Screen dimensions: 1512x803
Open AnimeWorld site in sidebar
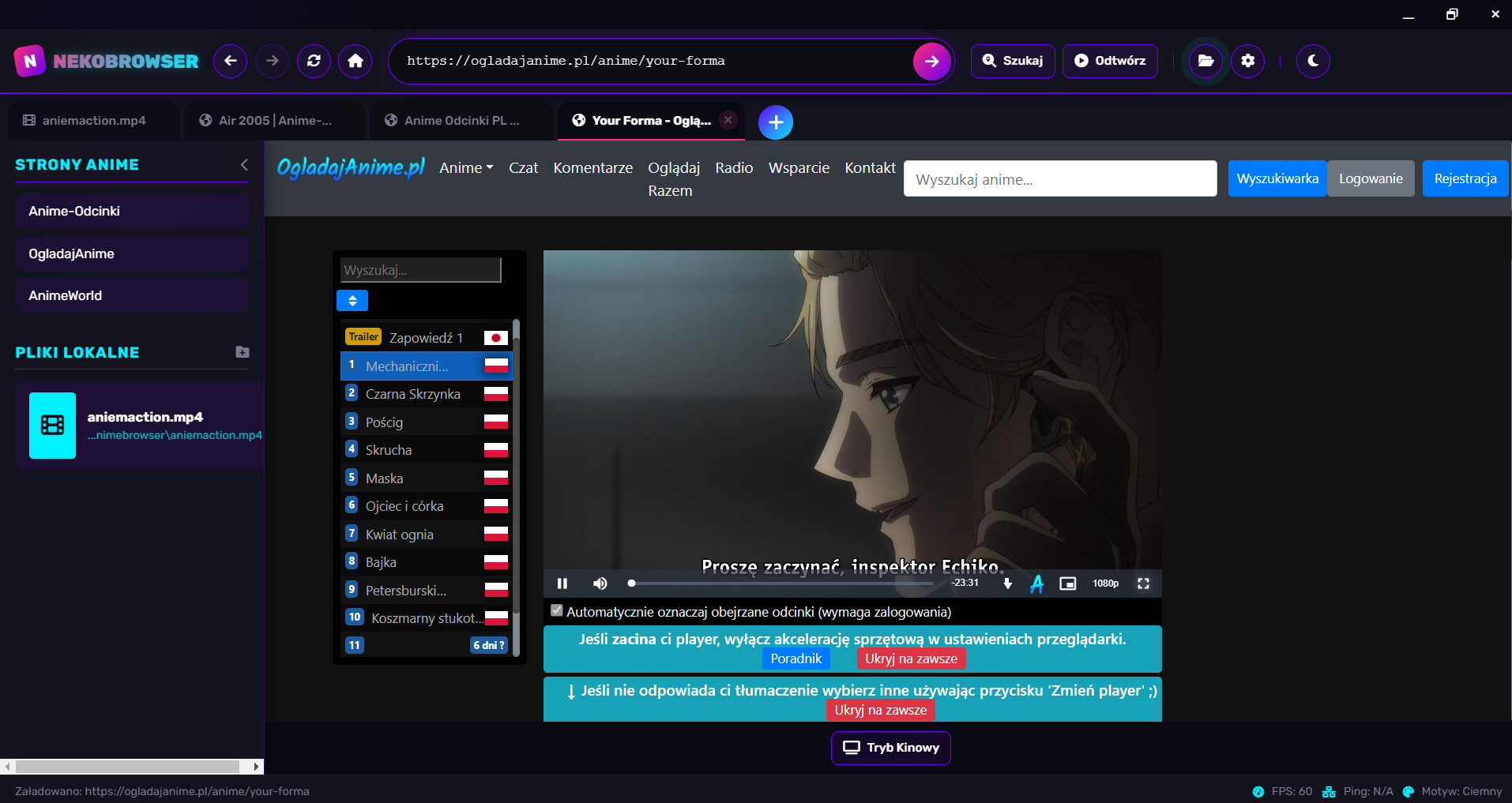pyautogui.click(x=132, y=295)
